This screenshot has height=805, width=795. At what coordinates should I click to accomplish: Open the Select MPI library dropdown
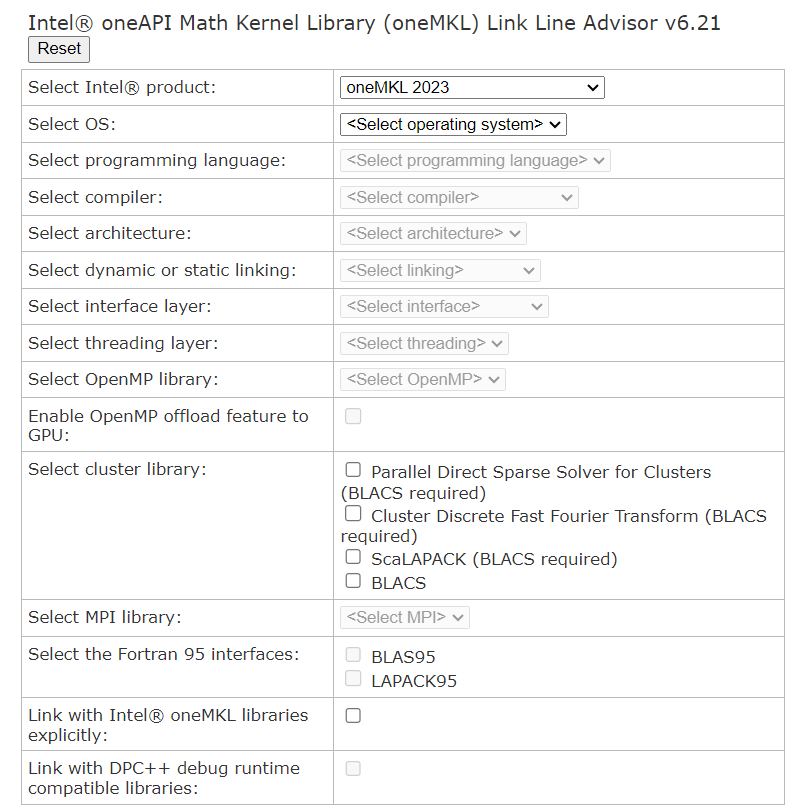(405, 617)
